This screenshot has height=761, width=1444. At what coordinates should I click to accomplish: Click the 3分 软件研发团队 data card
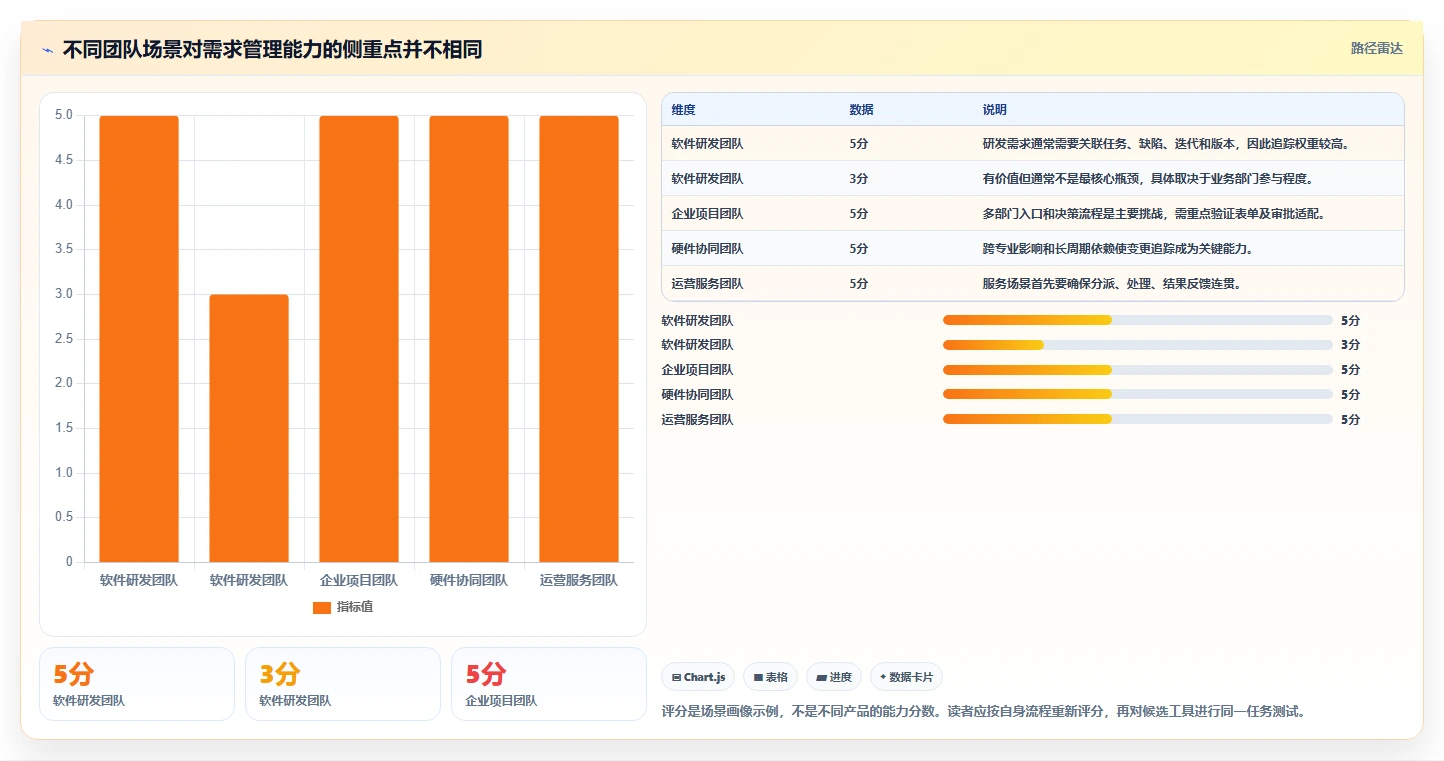point(343,684)
